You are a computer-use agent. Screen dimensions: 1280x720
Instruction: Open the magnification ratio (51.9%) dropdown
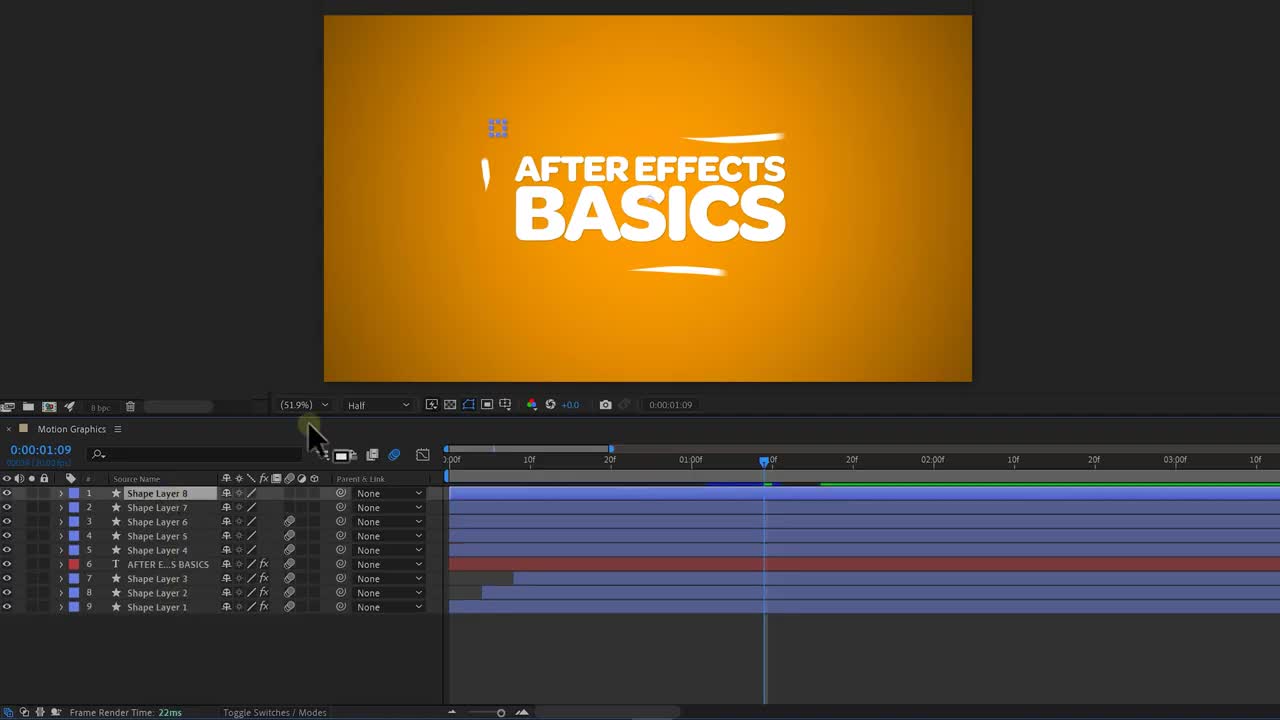click(x=304, y=405)
